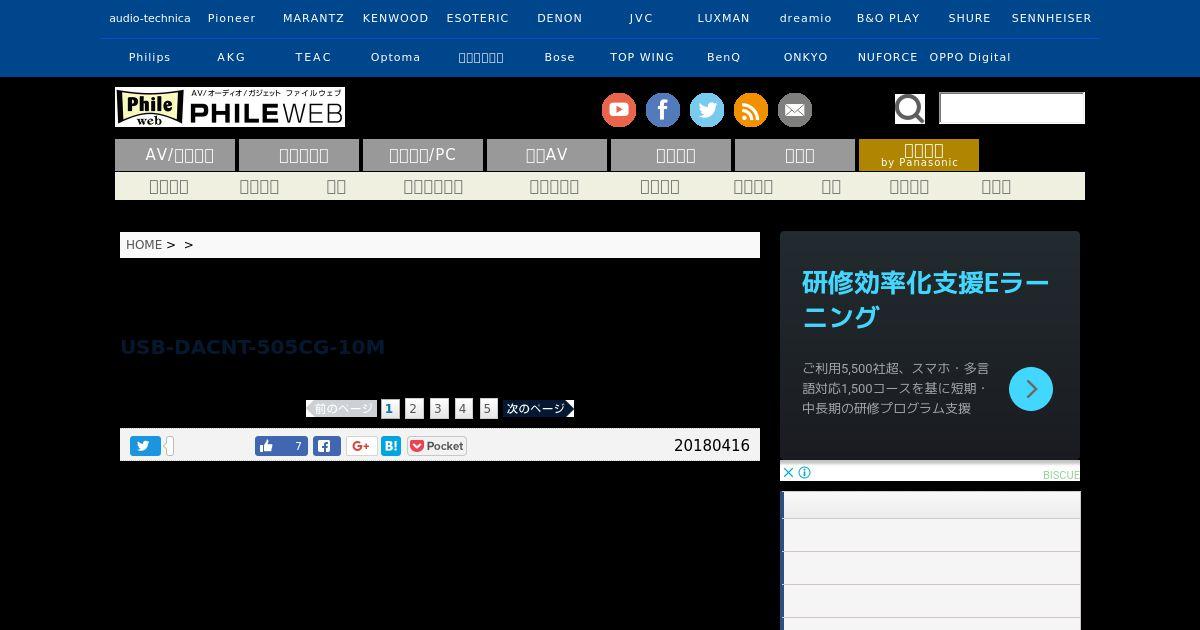The height and width of the screenshot is (630, 1200).
Task: Open the dreamio brand link
Action: [x=806, y=18]
